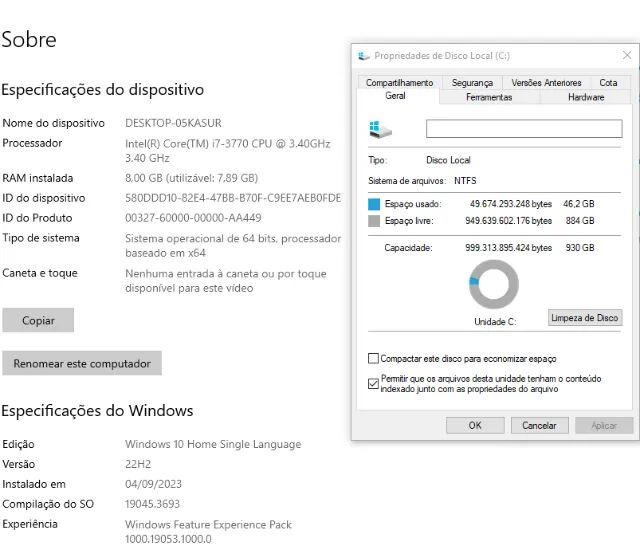Click the Aplicar button
The width and height of the screenshot is (640, 556).
[x=604, y=425]
